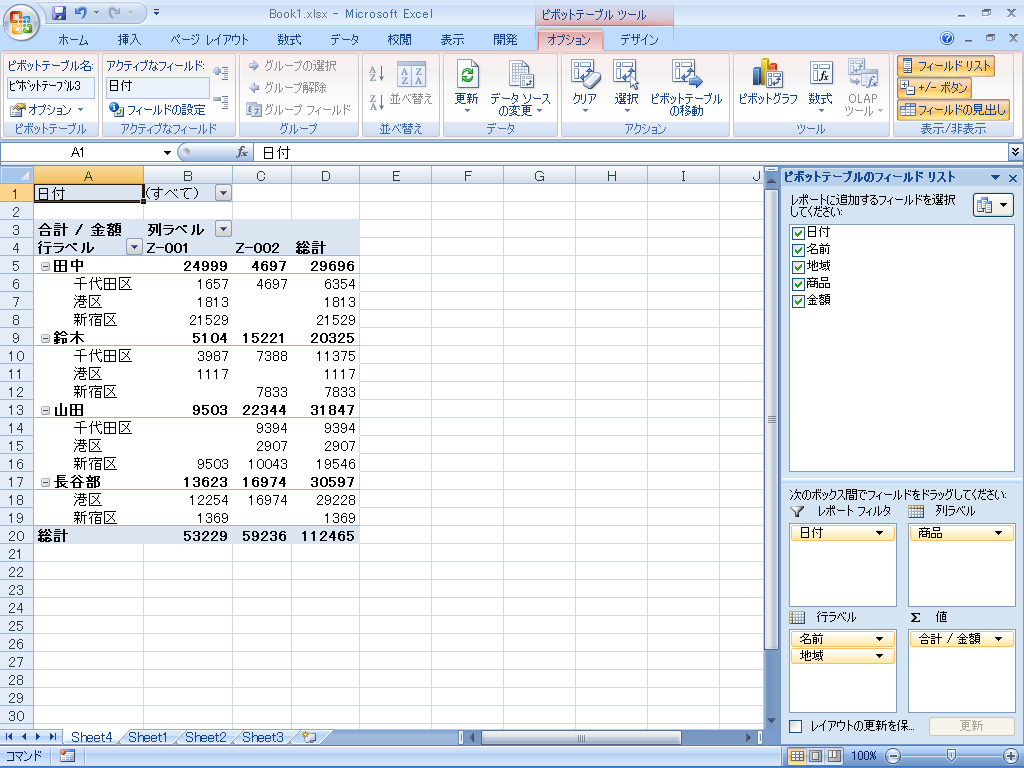The image size is (1024, 768).
Task: Click 日付 field in レポートフィルタ area
Action: tap(842, 533)
